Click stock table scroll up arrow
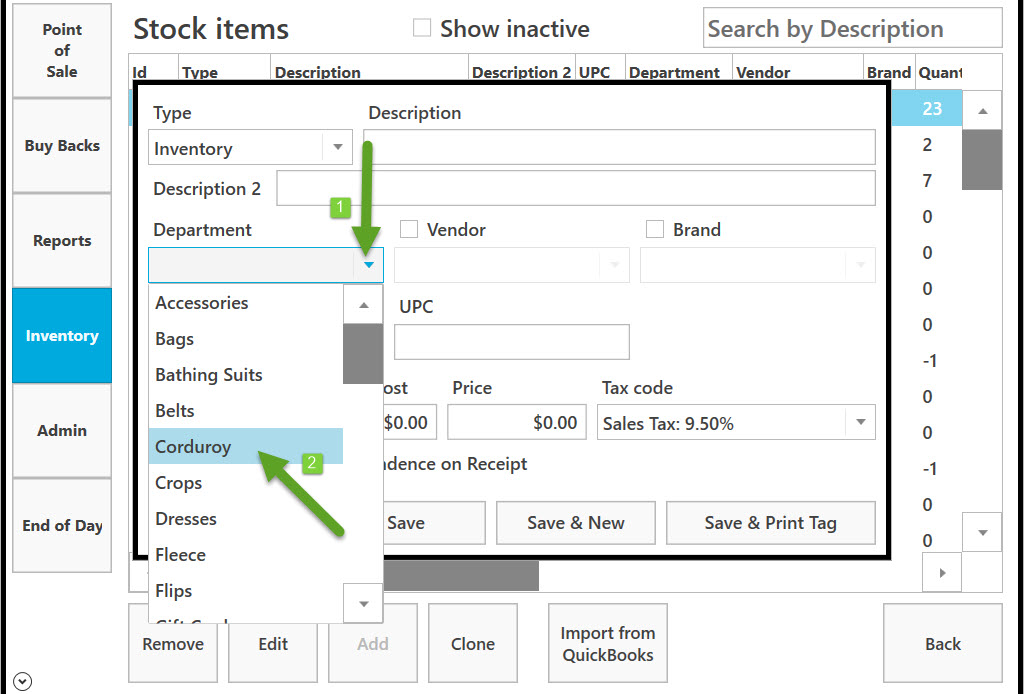Screen dimensions: 1024x694 pyautogui.click(x=982, y=110)
